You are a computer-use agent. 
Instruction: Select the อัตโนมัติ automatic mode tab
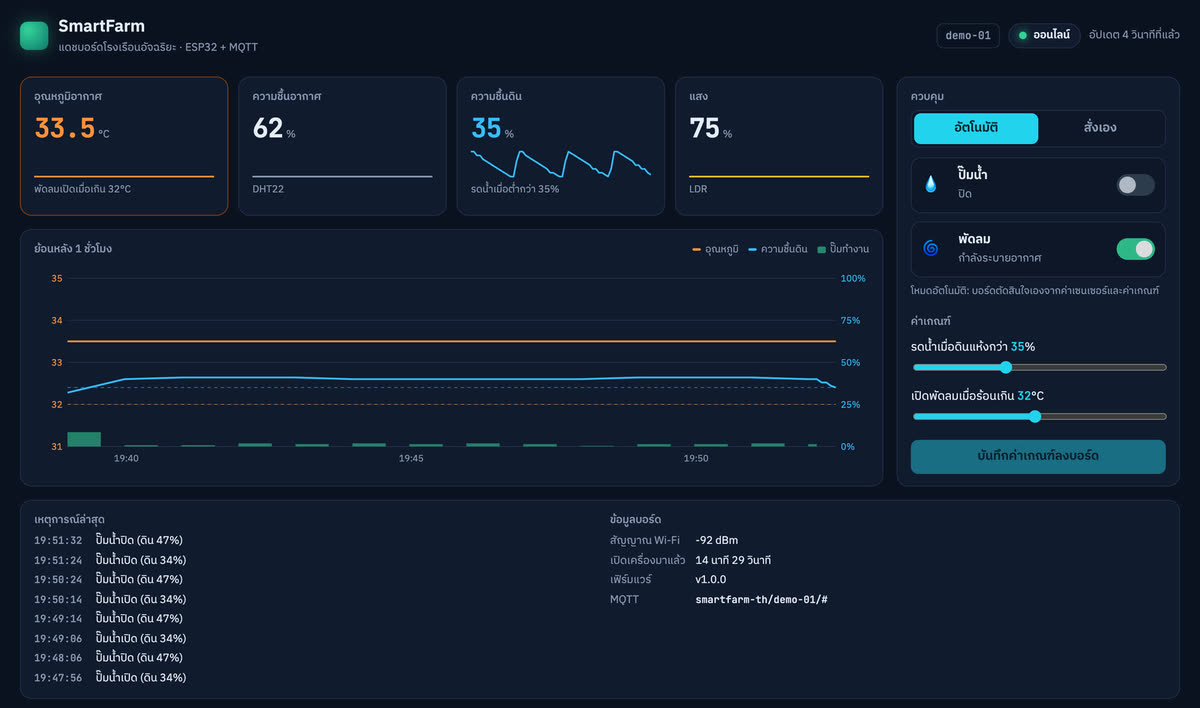click(x=976, y=128)
